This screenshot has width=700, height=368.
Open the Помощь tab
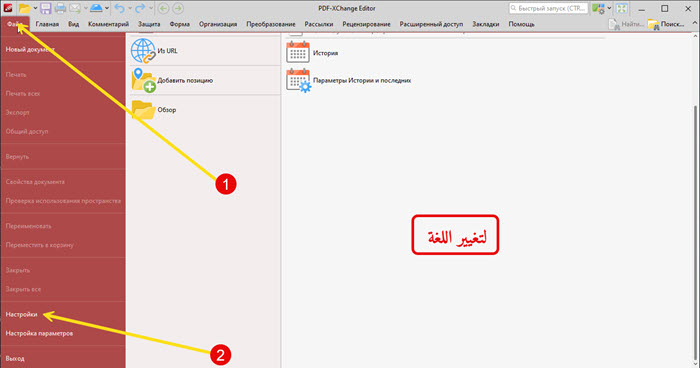point(521,24)
